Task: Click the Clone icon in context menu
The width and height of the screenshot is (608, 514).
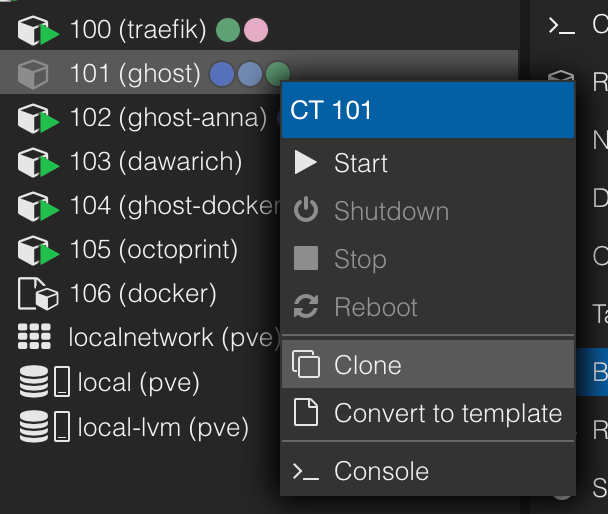Action: click(x=307, y=366)
